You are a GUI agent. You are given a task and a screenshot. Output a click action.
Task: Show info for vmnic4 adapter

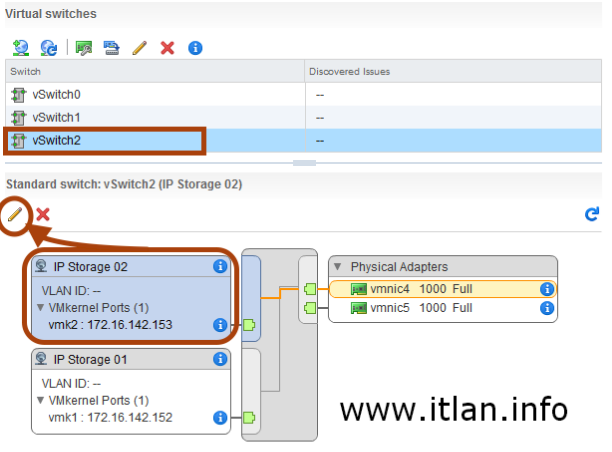547,289
